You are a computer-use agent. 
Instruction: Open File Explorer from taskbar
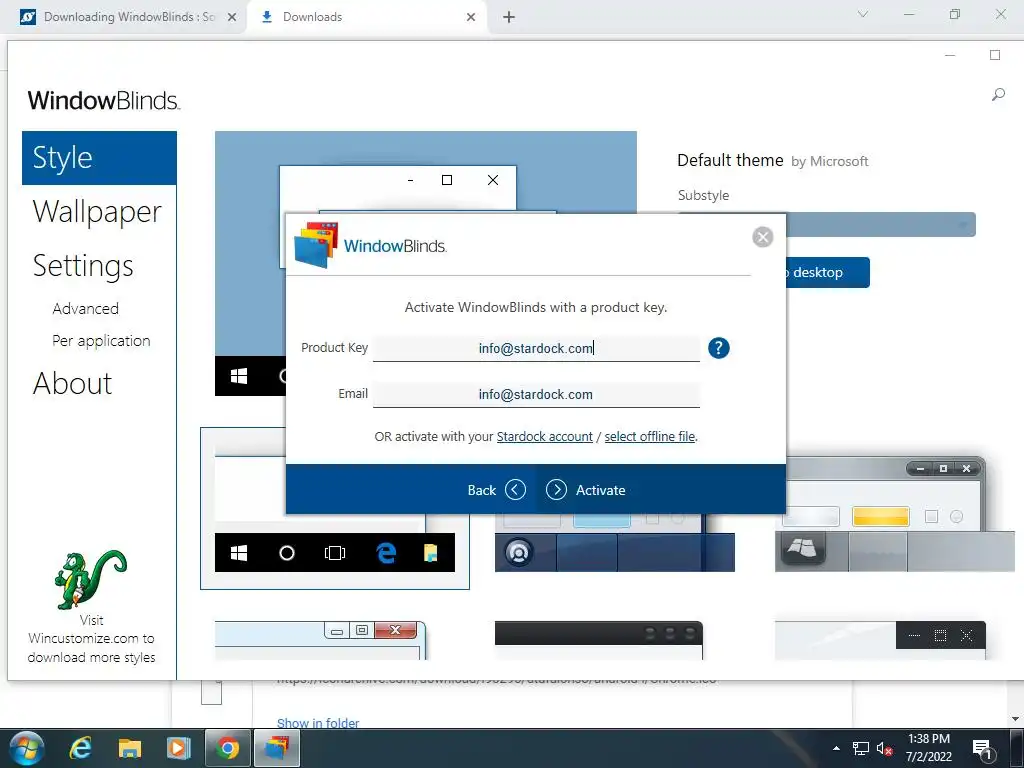coord(129,748)
